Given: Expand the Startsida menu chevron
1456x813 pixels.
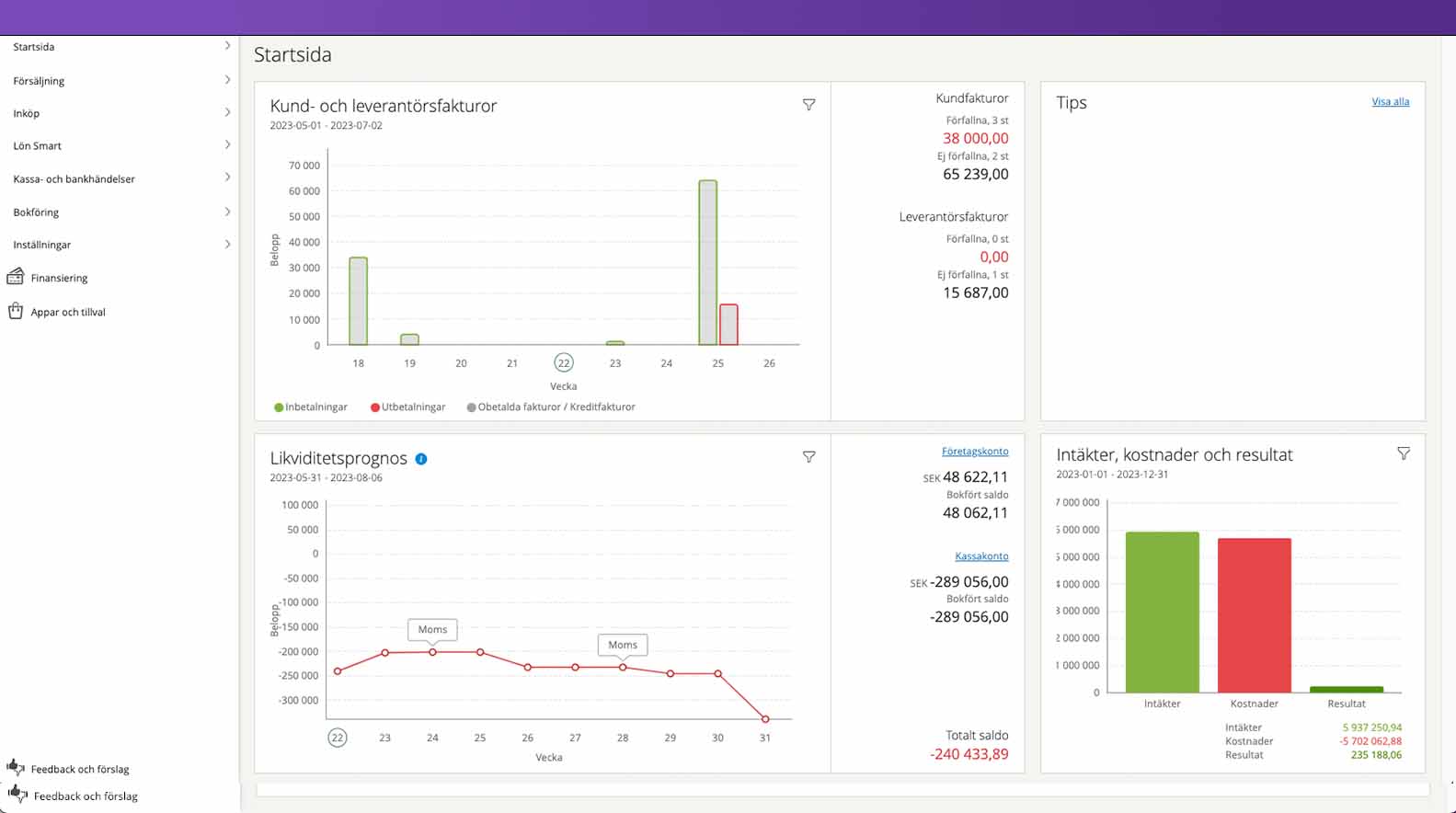Looking at the screenshot, I should (x=227, y=45).
